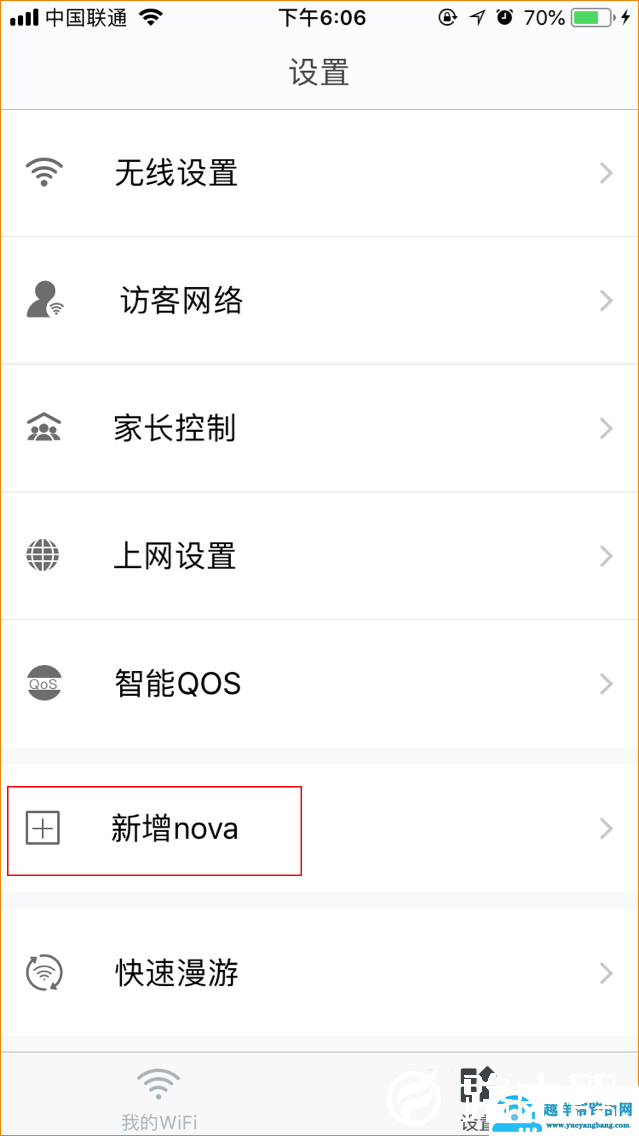This screenshot has width=639, height=1136.
Task: Click the guest network person icon
Action: 44,300
